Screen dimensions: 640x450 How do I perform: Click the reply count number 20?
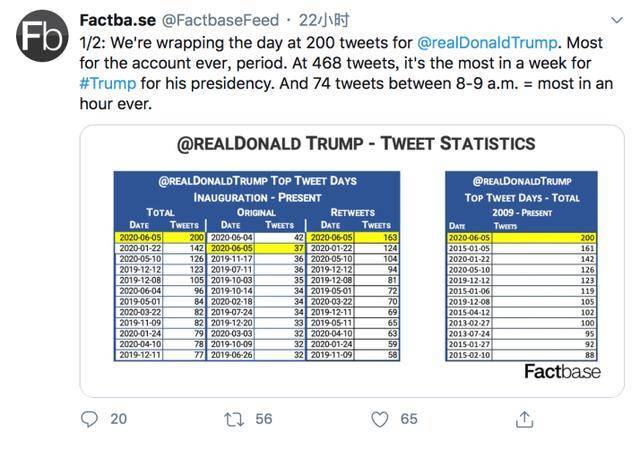[118, 419]
